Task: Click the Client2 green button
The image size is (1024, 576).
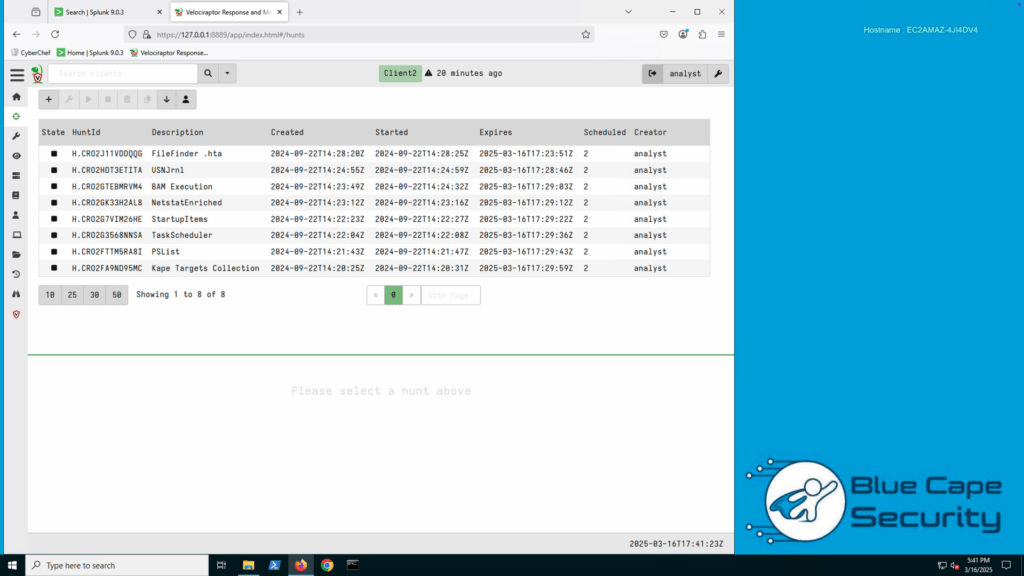Action: [x=399, y=74]
